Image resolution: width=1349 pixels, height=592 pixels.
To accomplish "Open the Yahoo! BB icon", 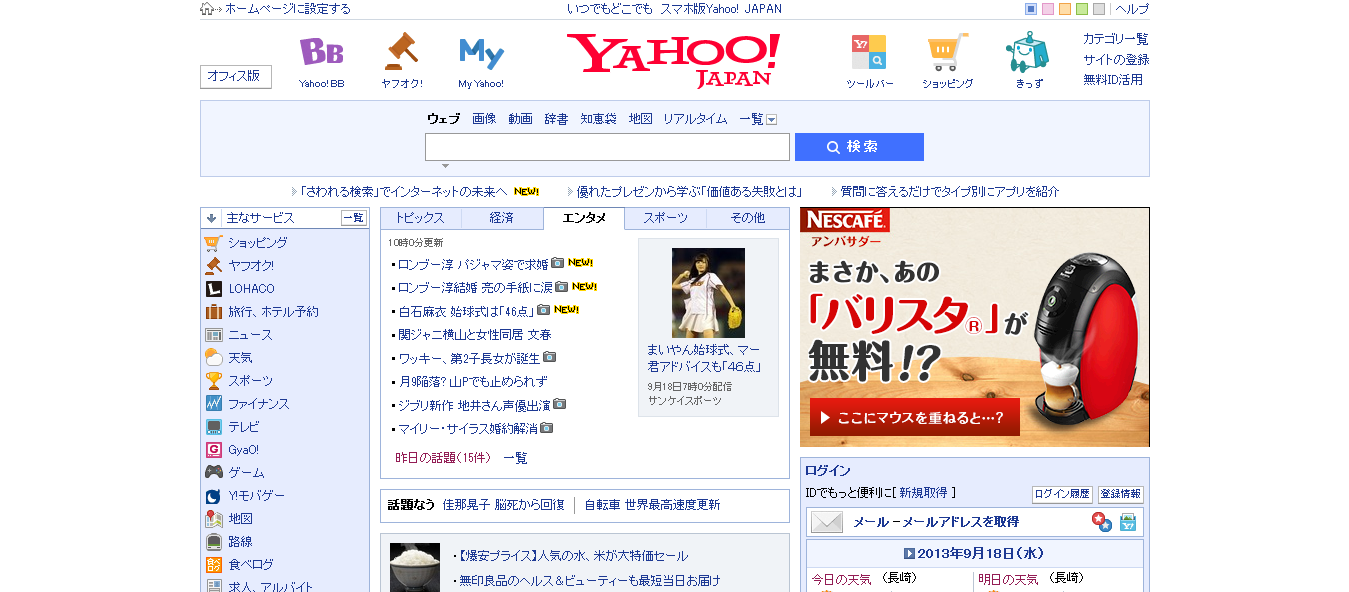I will click(x=321, y=52).
